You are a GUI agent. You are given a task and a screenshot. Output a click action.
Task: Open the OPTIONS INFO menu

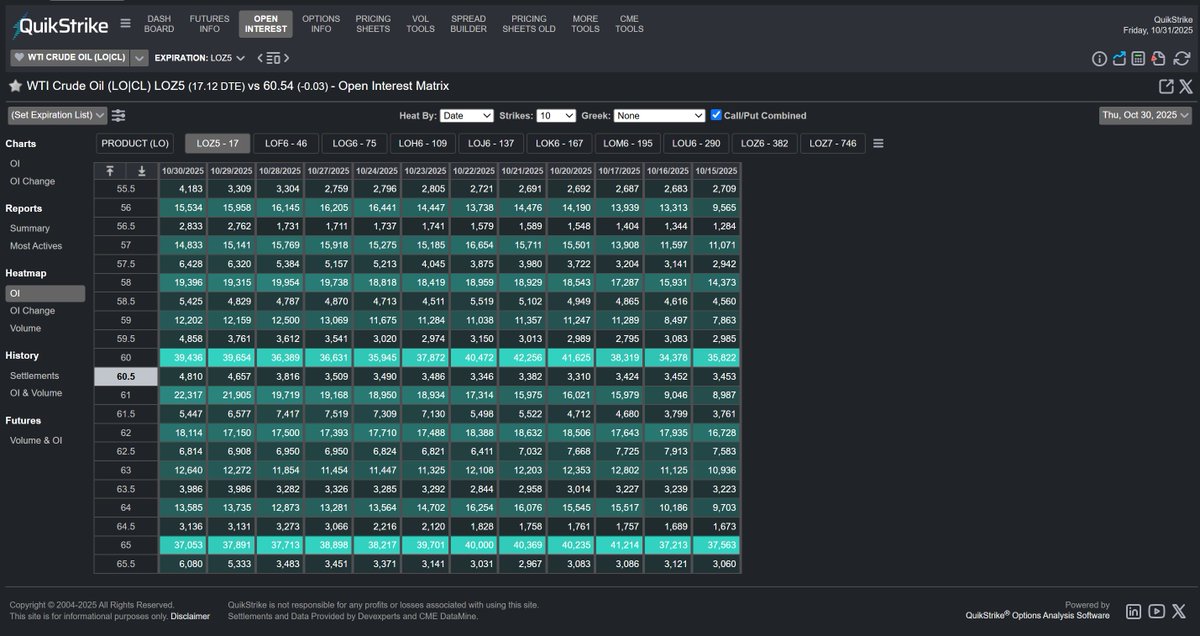tap(321, 22)
